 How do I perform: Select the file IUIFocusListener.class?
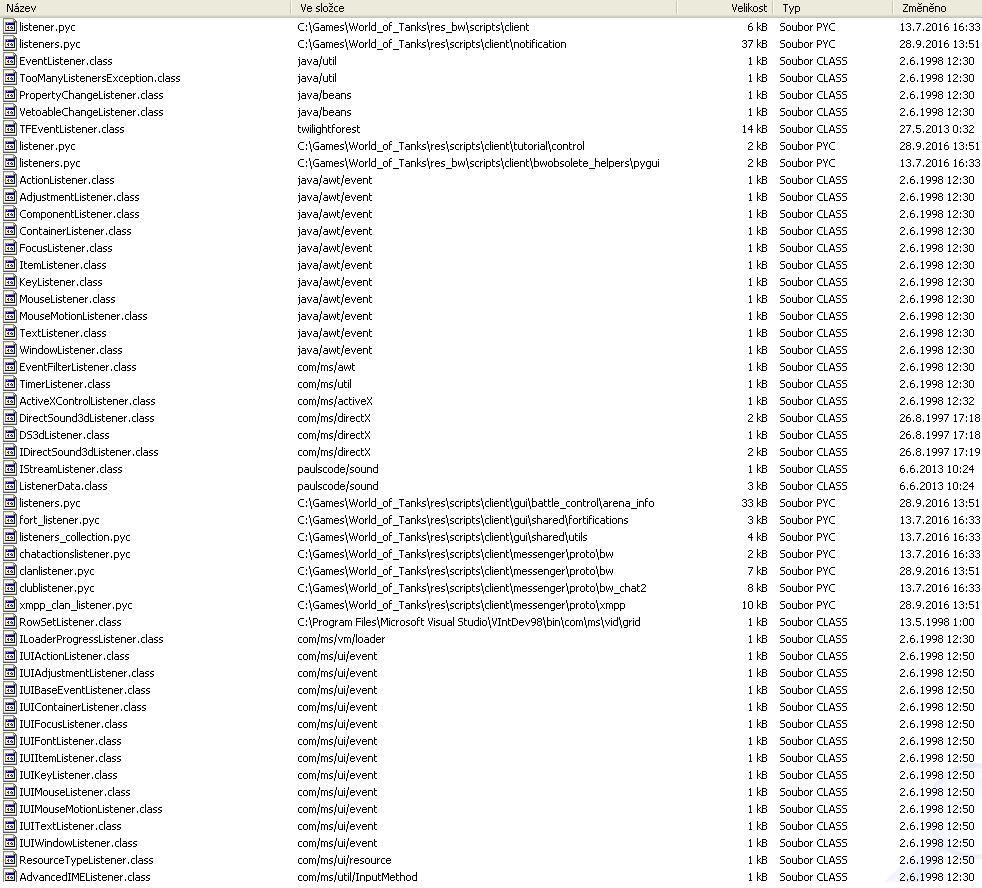[x=73, y=724]
